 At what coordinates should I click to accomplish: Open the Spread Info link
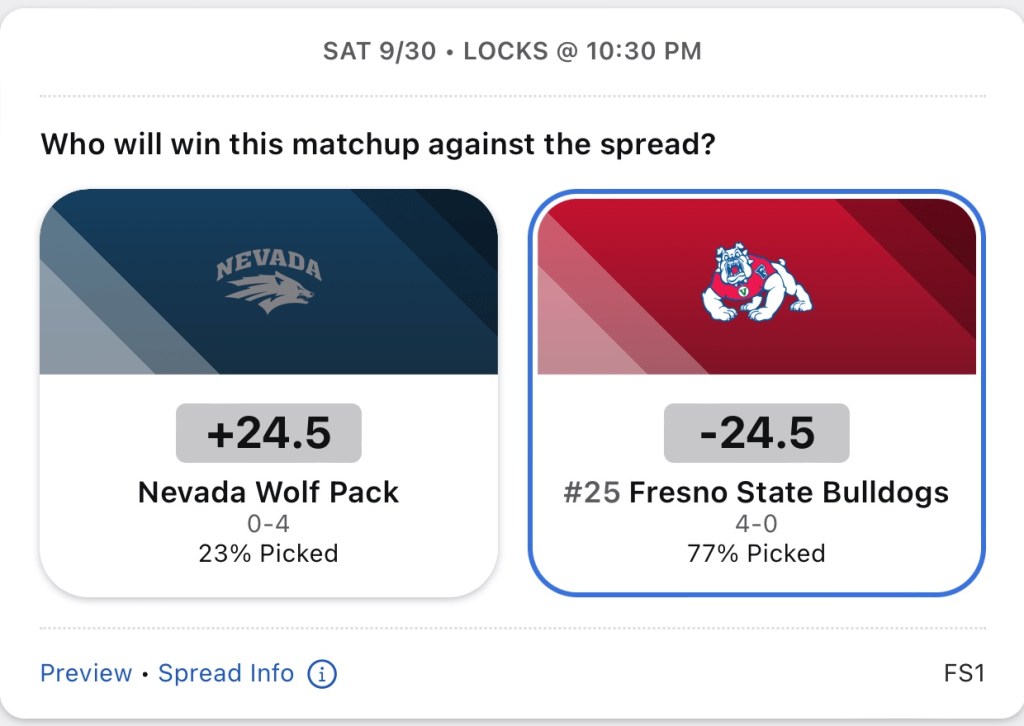[226, 674]
